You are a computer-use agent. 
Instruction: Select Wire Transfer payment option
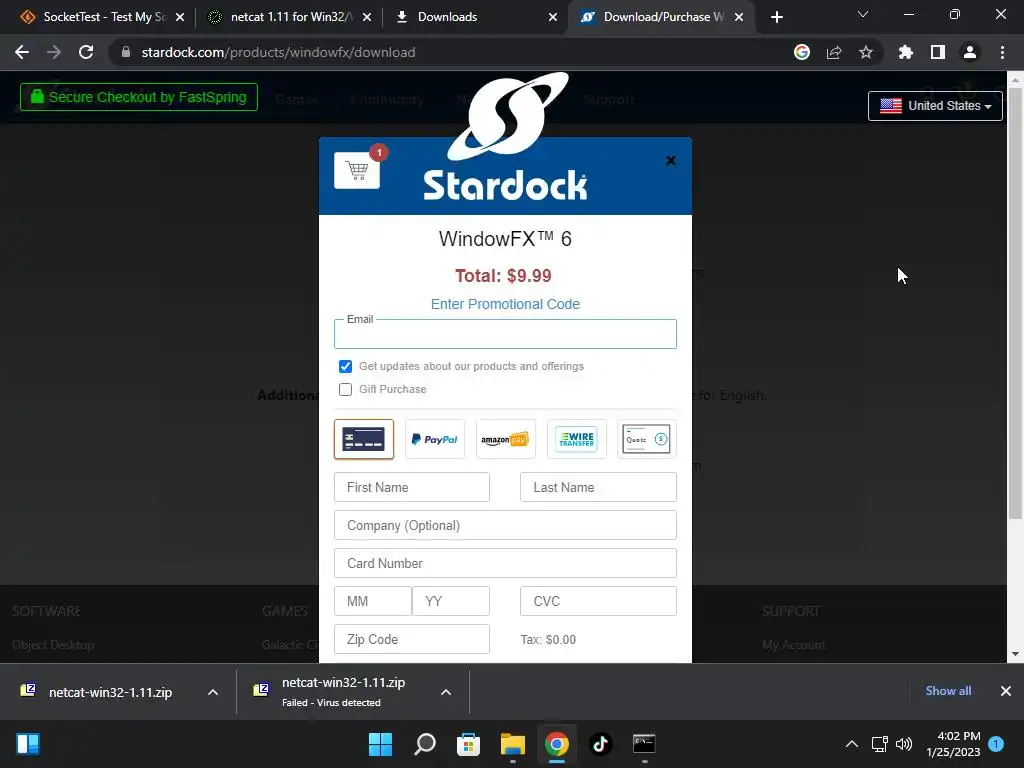point(576,439)
